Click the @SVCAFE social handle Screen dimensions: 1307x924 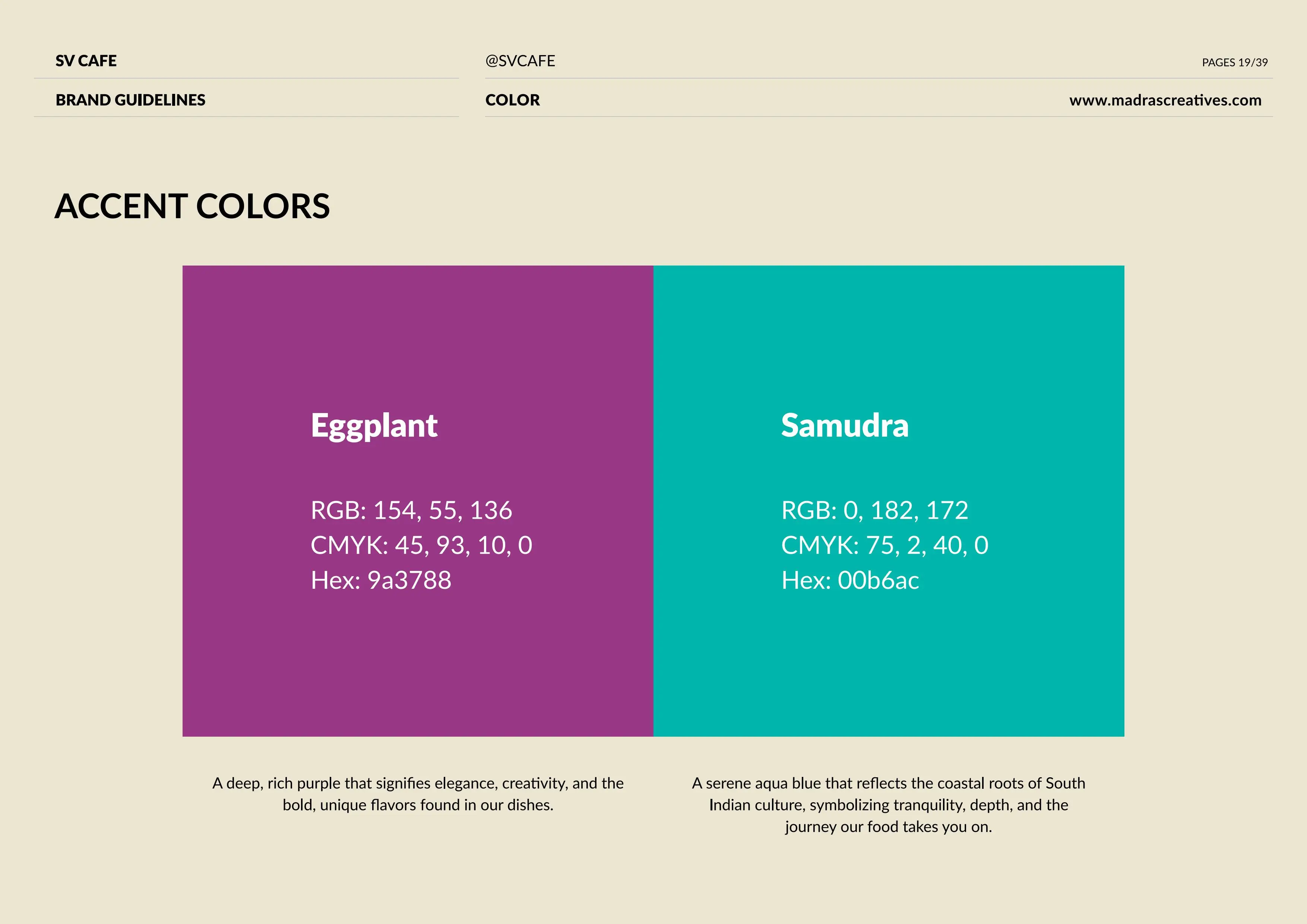point(520,61)
